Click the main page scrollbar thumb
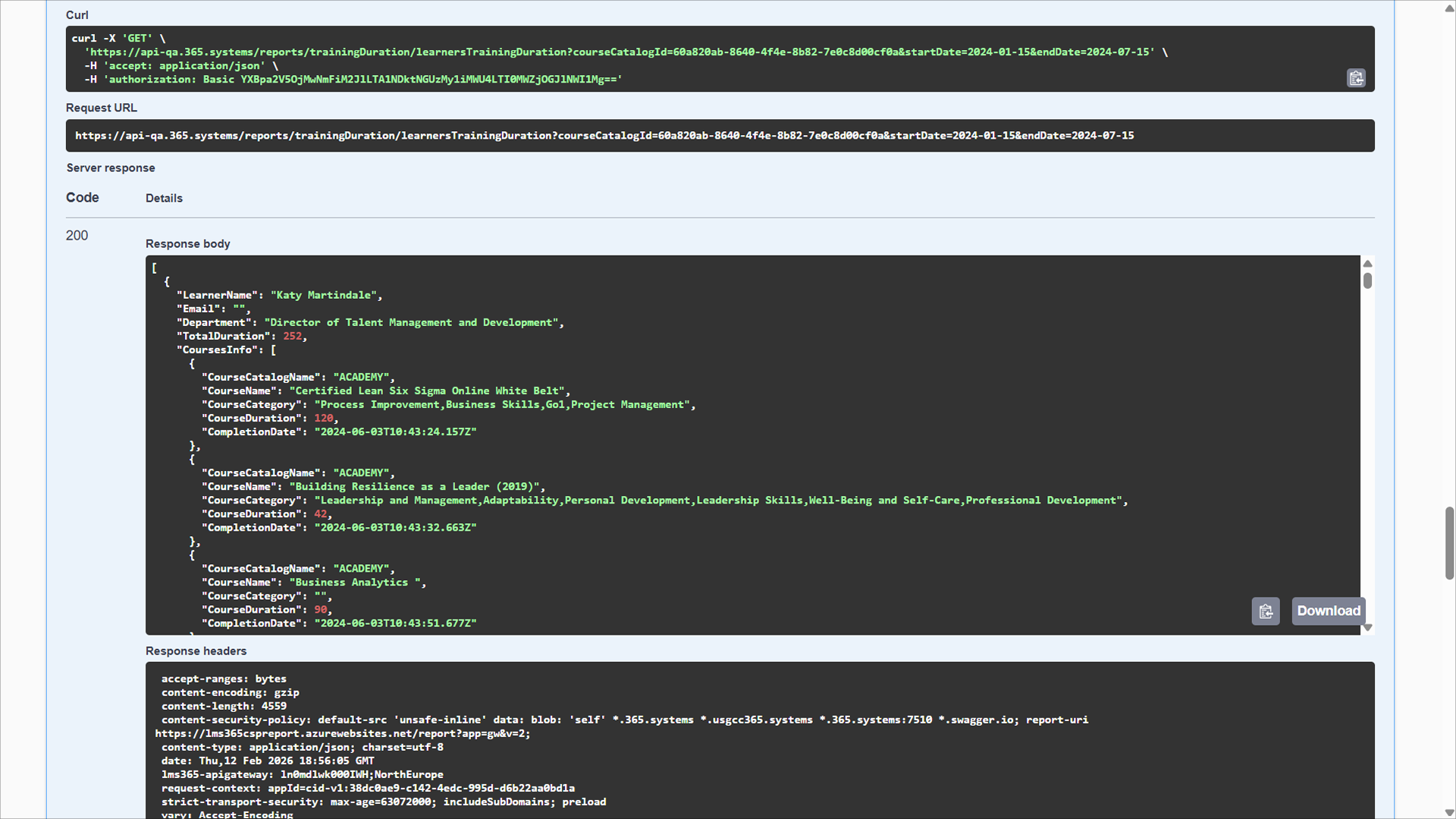Screen dimensions: 1456x819 pos(1449,543)
